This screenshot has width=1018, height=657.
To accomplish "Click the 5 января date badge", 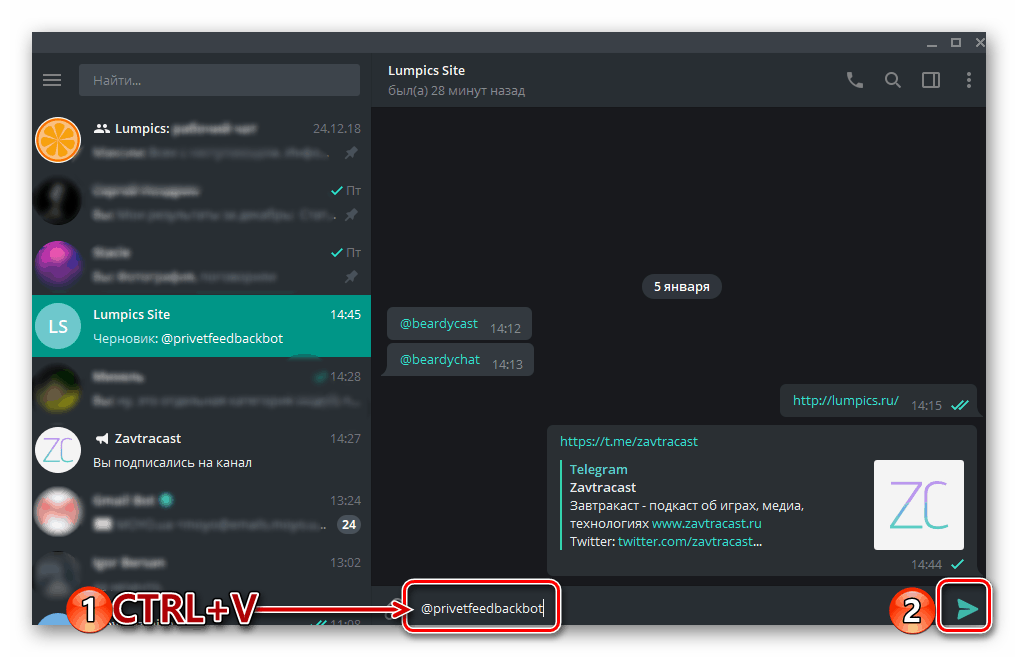I will [x=682, y=286].
